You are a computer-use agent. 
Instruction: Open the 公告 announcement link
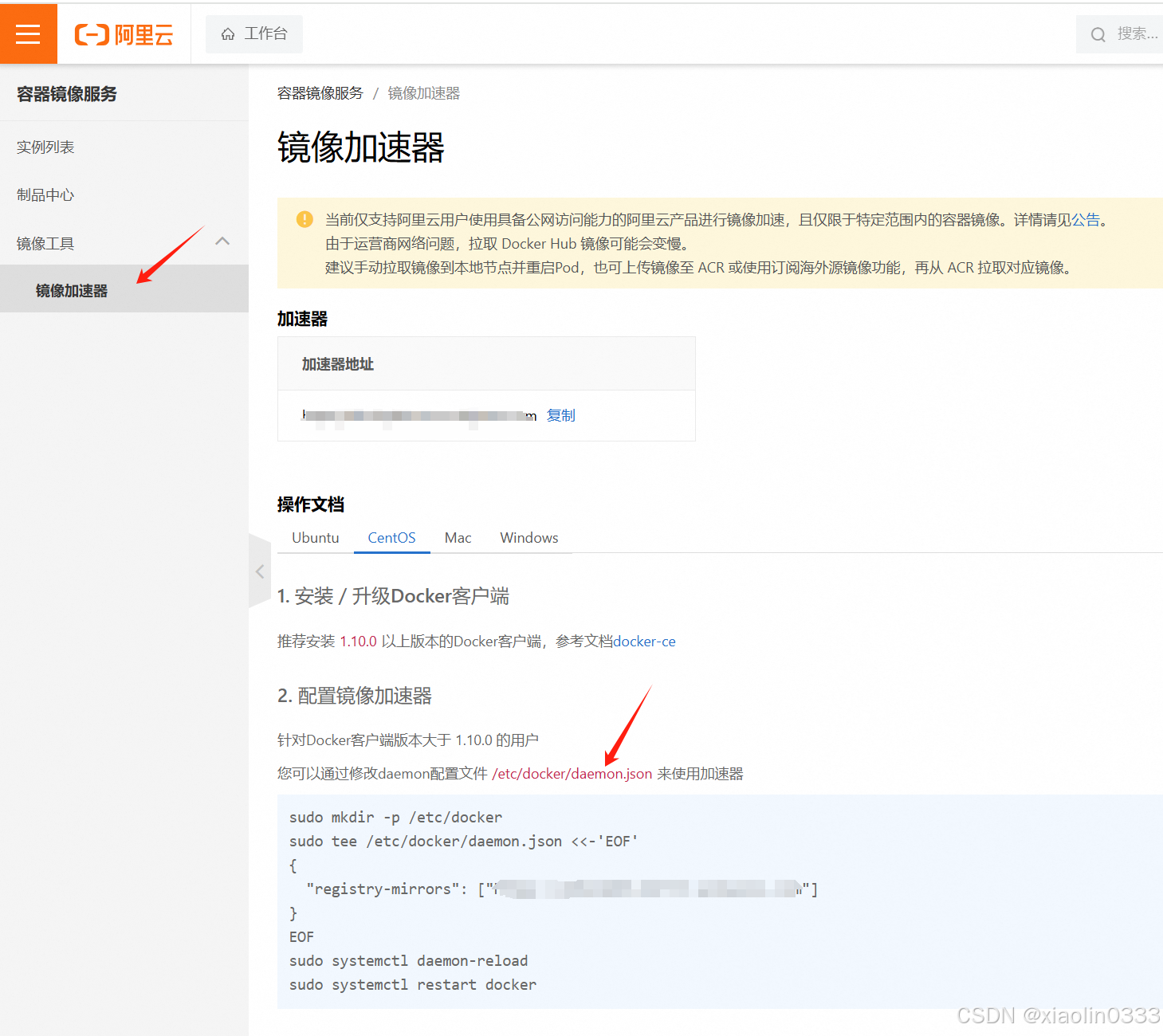coord(1086,220)
